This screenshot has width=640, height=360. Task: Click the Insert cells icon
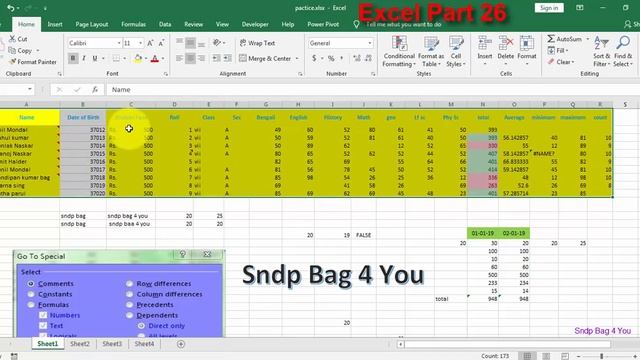tap(484, 43)
